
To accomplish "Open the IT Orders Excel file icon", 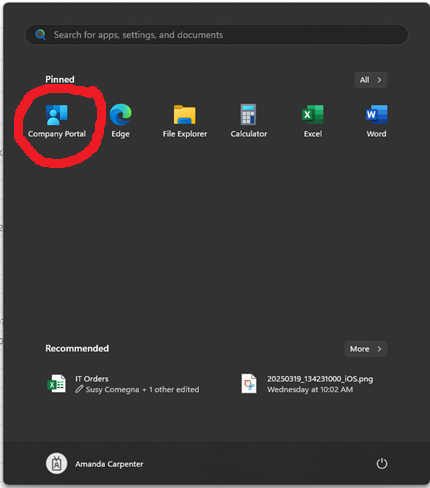I will [x=57, y=384].
